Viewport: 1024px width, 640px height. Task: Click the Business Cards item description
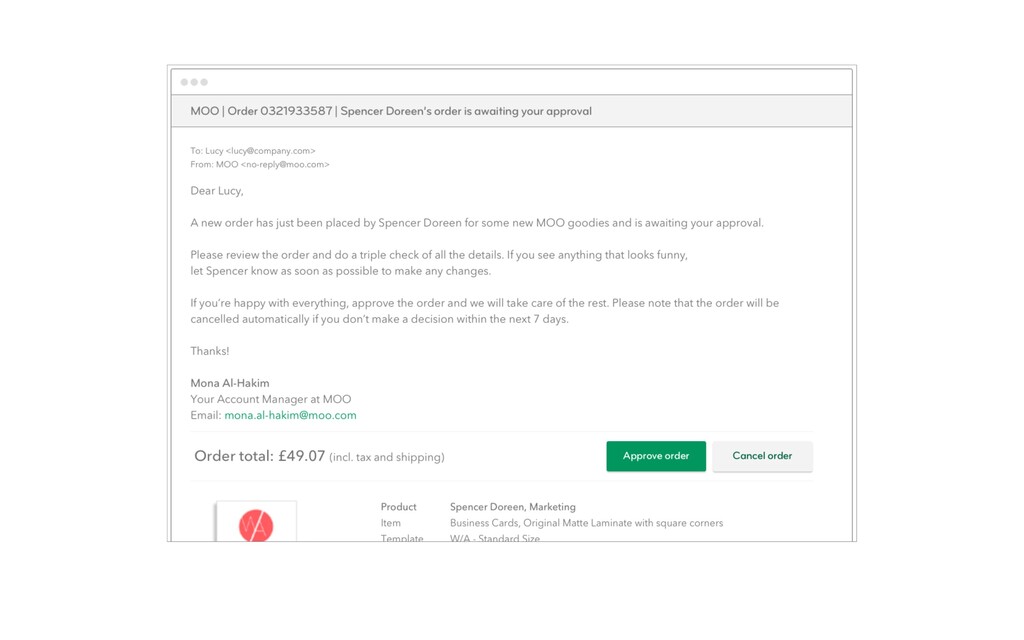pos(586,523)
